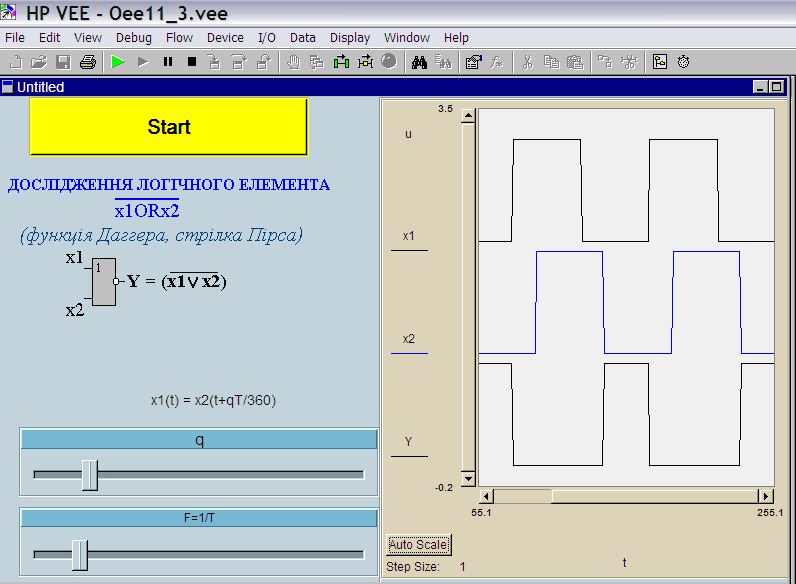This screenshot has width=796, height=584.
Task: Paste with the clipboard icon
Action: (x=575, y=62)
